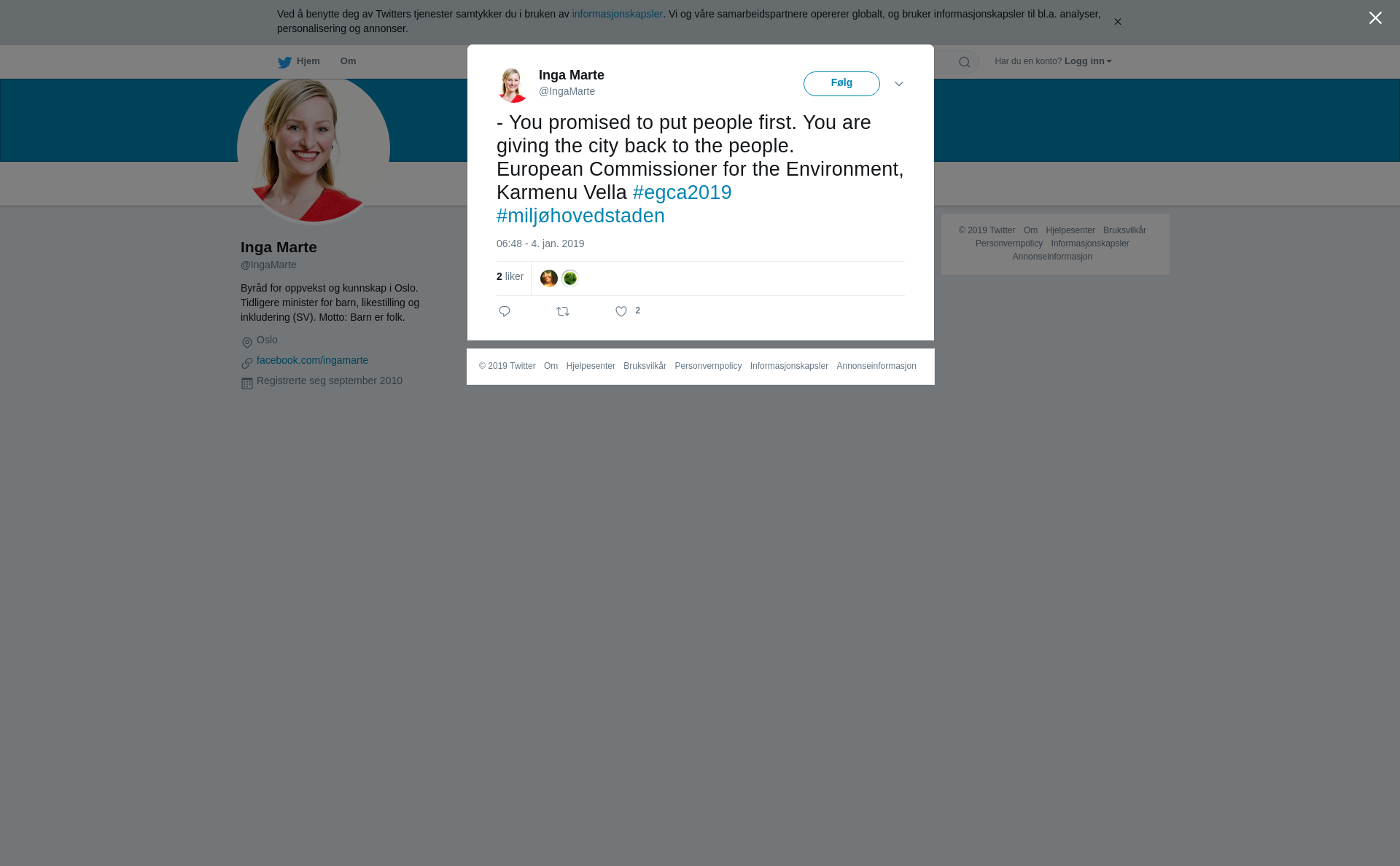Open Hjelpesenter in the tweet footer
Screen dimensions: 1400x866
[591, 366]
